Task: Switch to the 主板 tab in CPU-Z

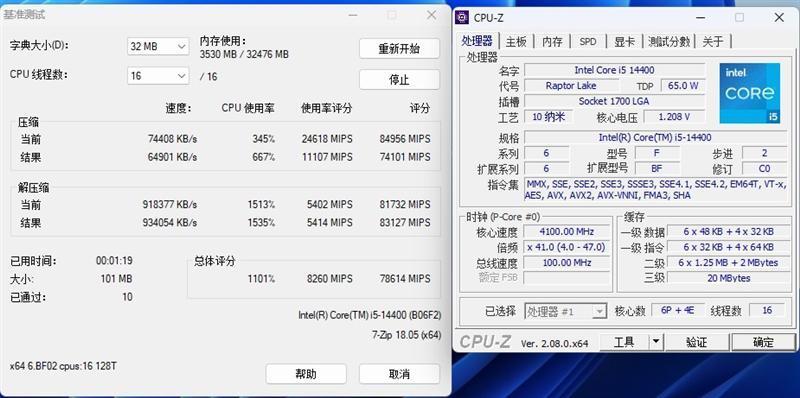Action: pos(516,41)
